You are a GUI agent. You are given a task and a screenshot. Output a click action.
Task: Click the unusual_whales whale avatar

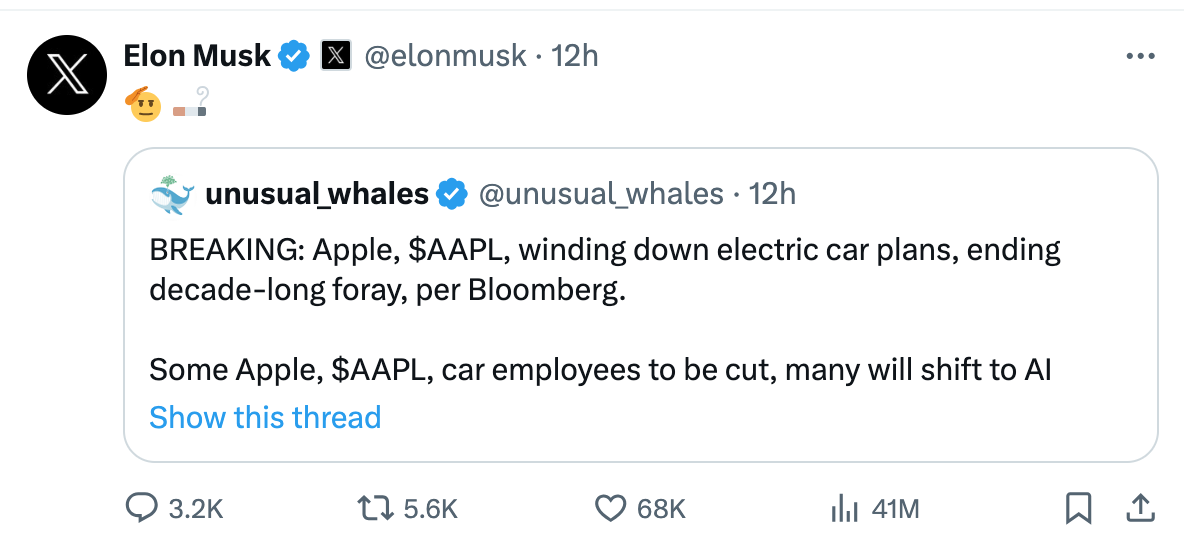(172, 193)
